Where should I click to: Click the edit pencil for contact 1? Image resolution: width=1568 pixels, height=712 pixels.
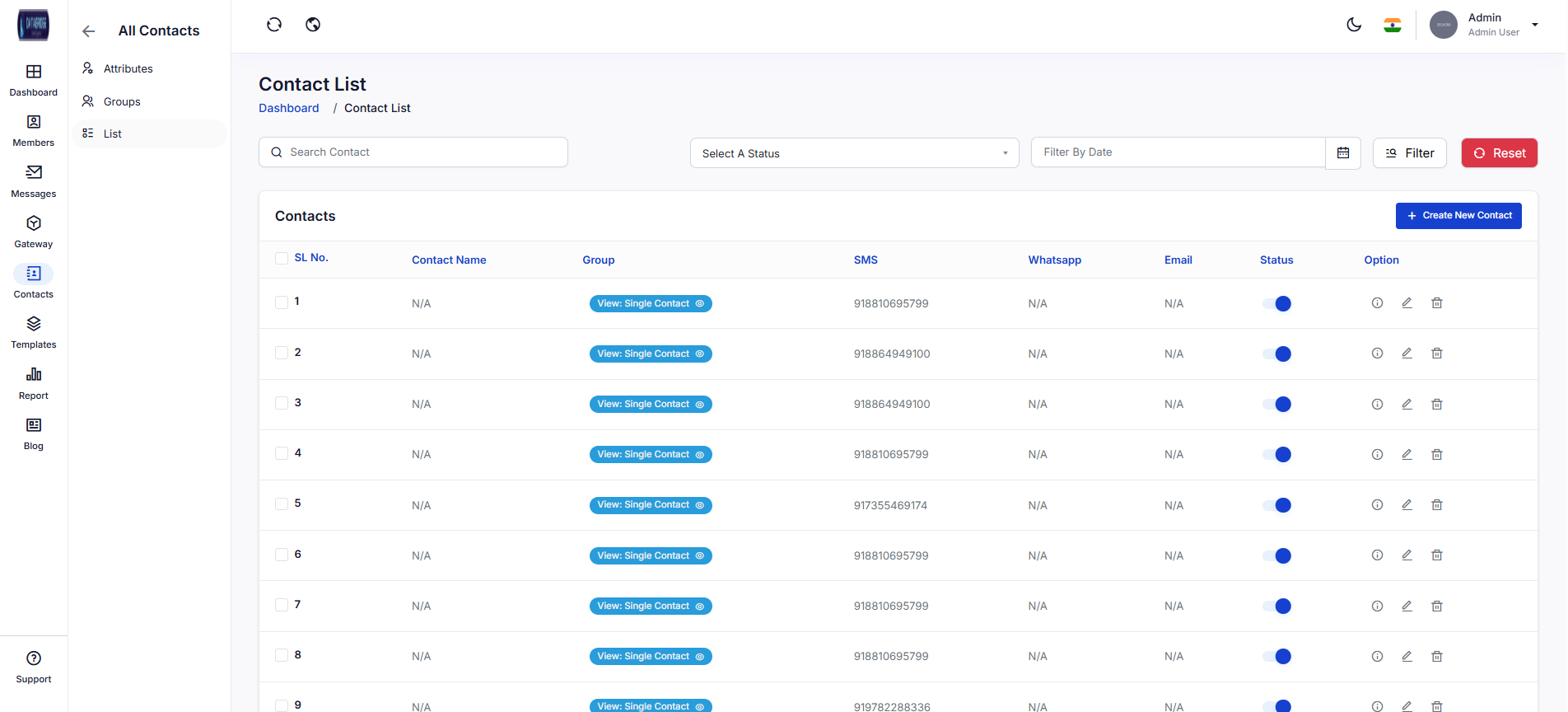click(1407, 303)
